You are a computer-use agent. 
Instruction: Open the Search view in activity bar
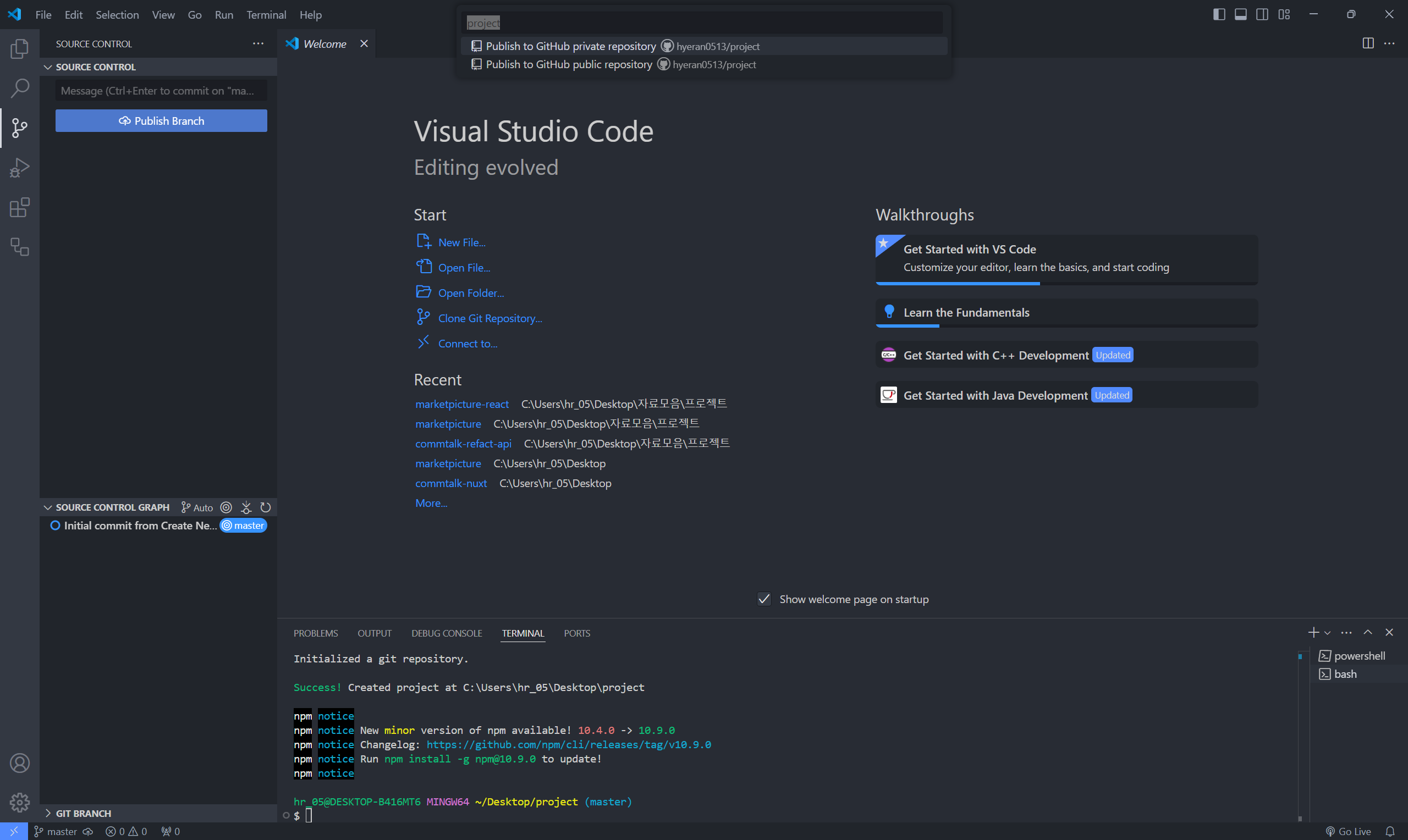point(19,89)
